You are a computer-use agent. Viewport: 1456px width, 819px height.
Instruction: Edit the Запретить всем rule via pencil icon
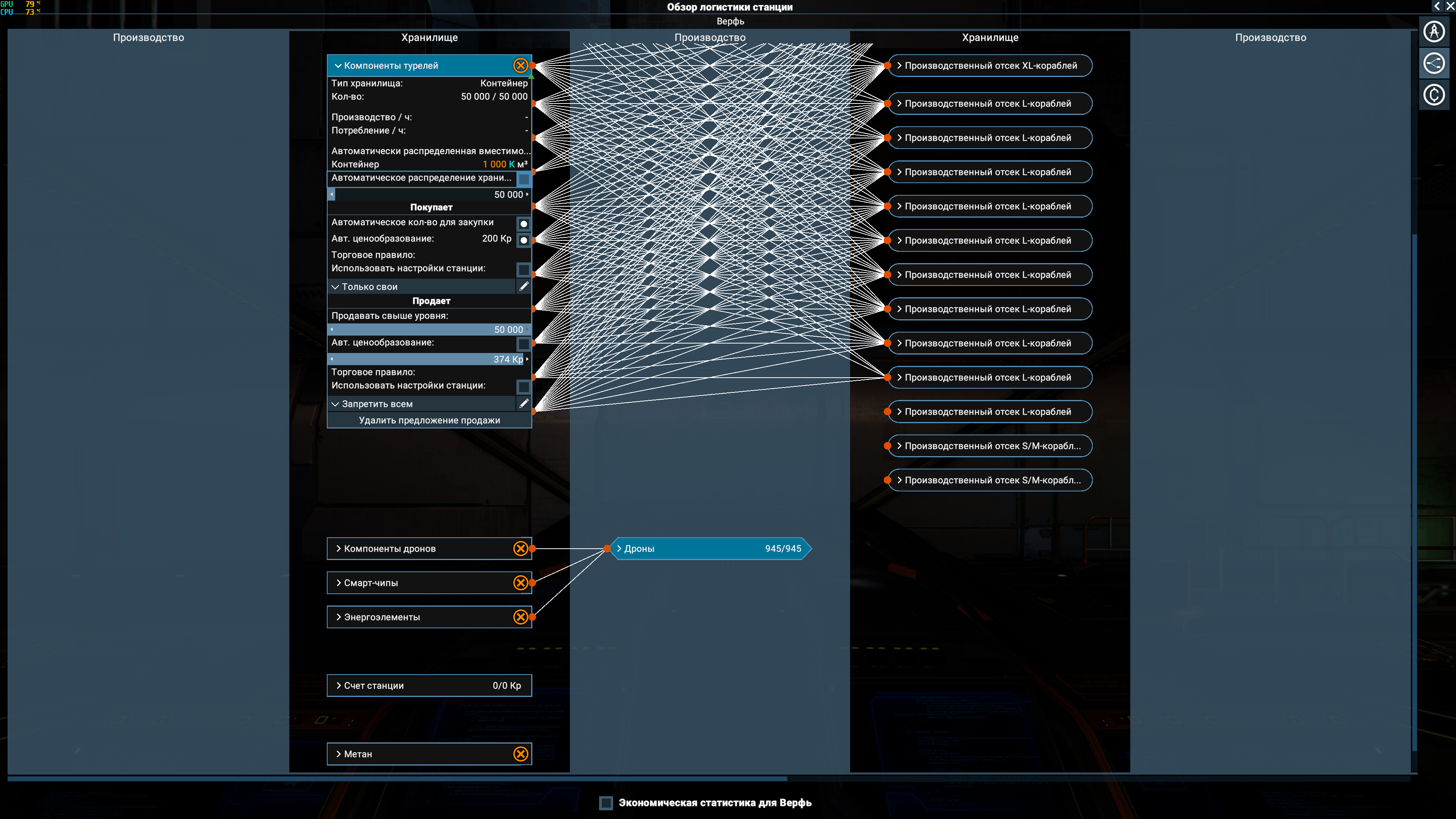pyautogui.click(x=523, y=403)
